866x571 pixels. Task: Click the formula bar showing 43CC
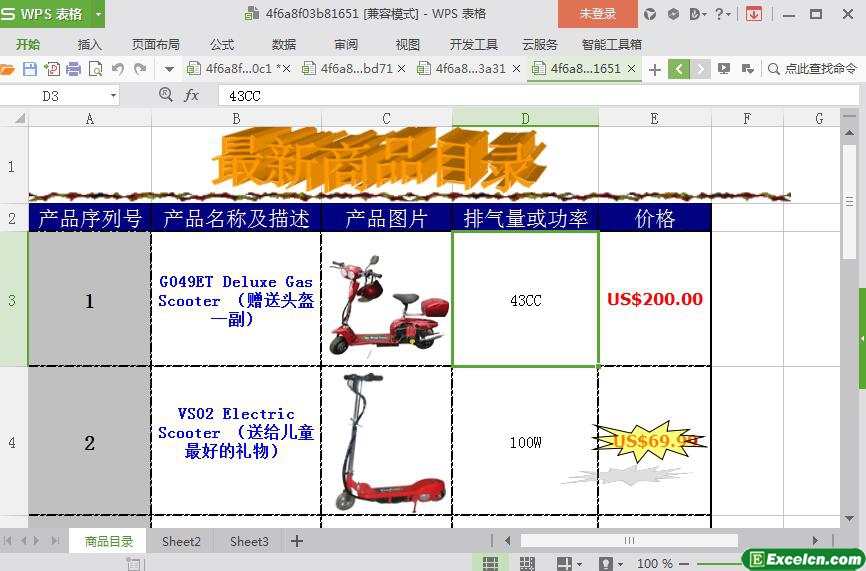click(x=538, y=96)
